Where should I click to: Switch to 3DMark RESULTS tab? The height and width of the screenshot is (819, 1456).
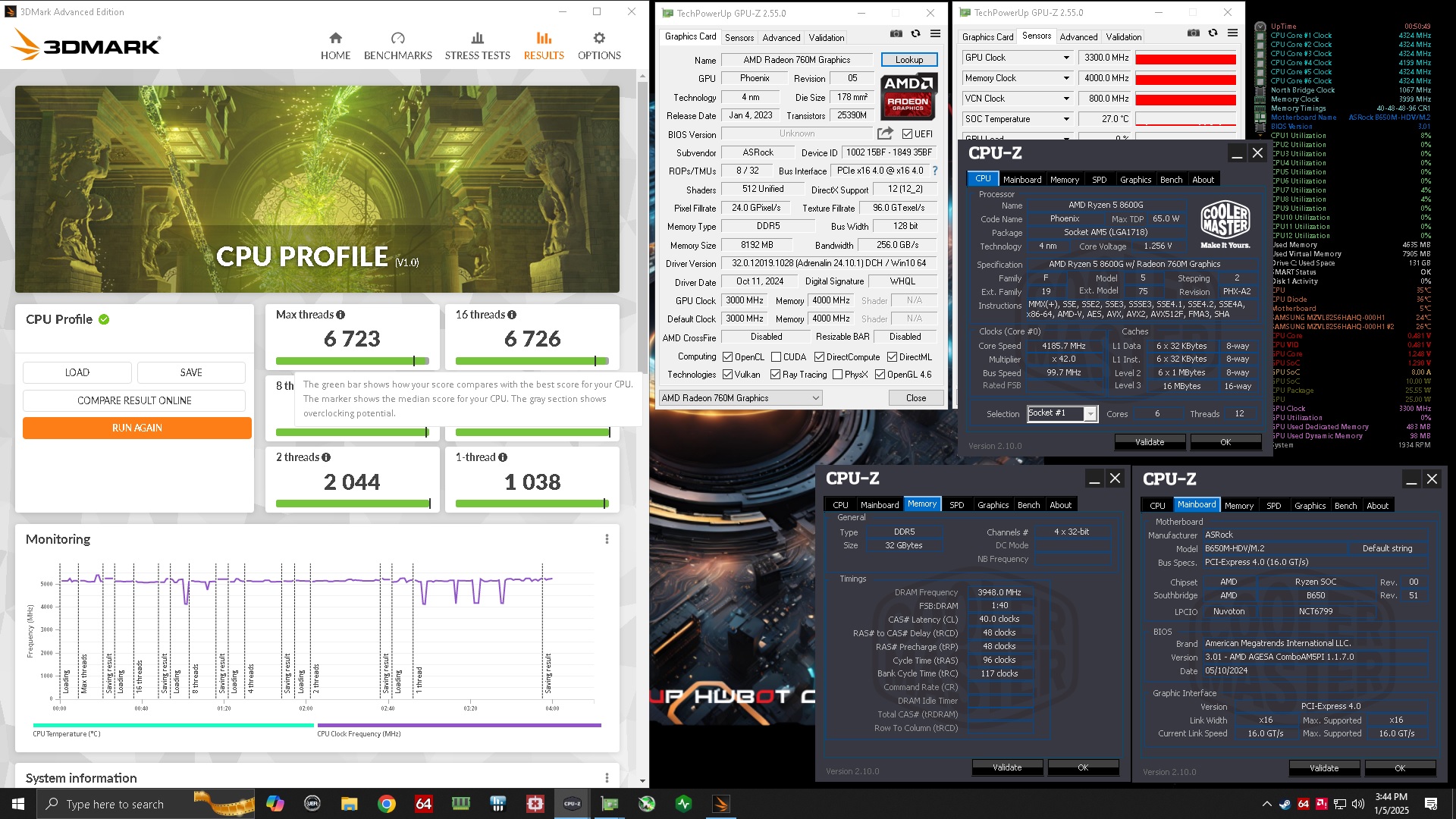coord(544,46)
